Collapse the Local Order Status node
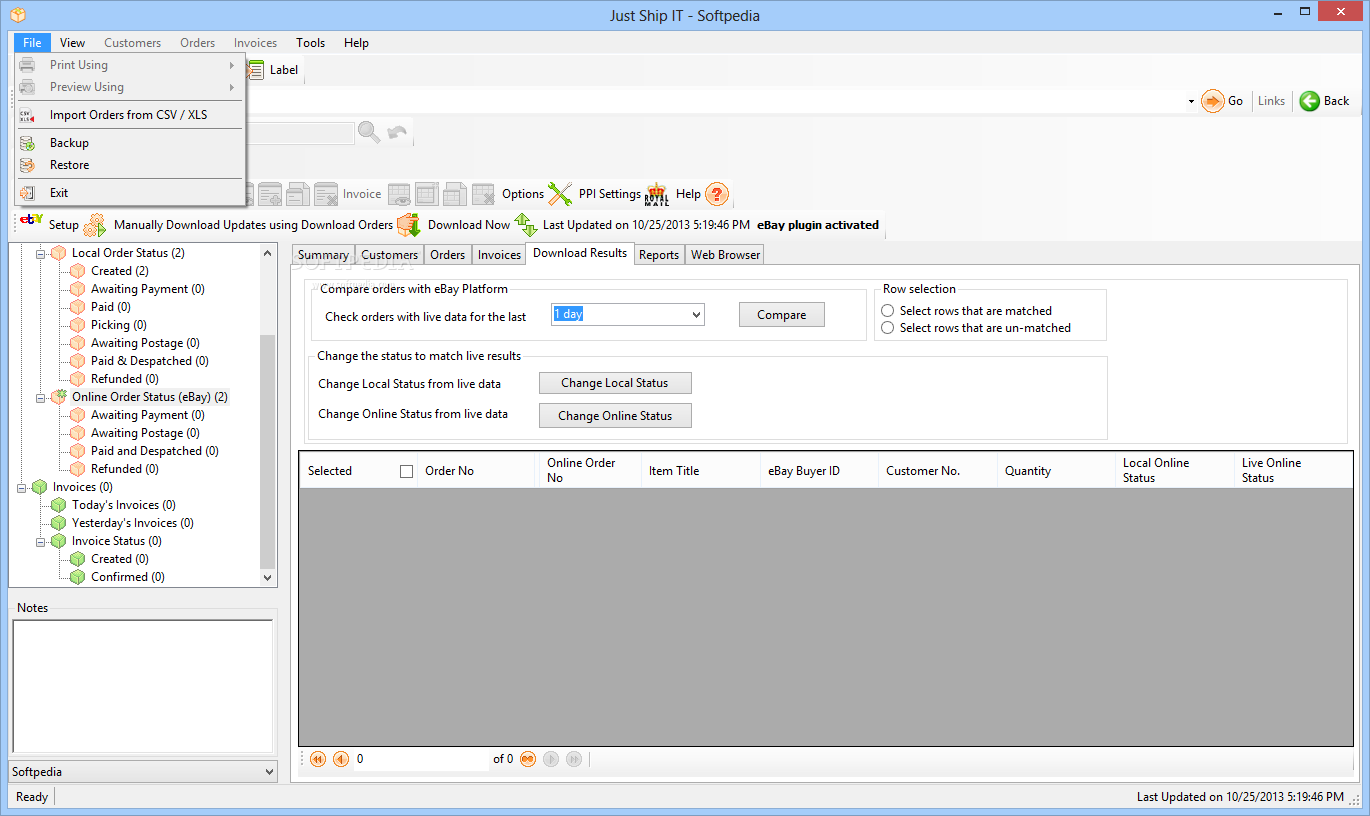 (x=42, y=254)
